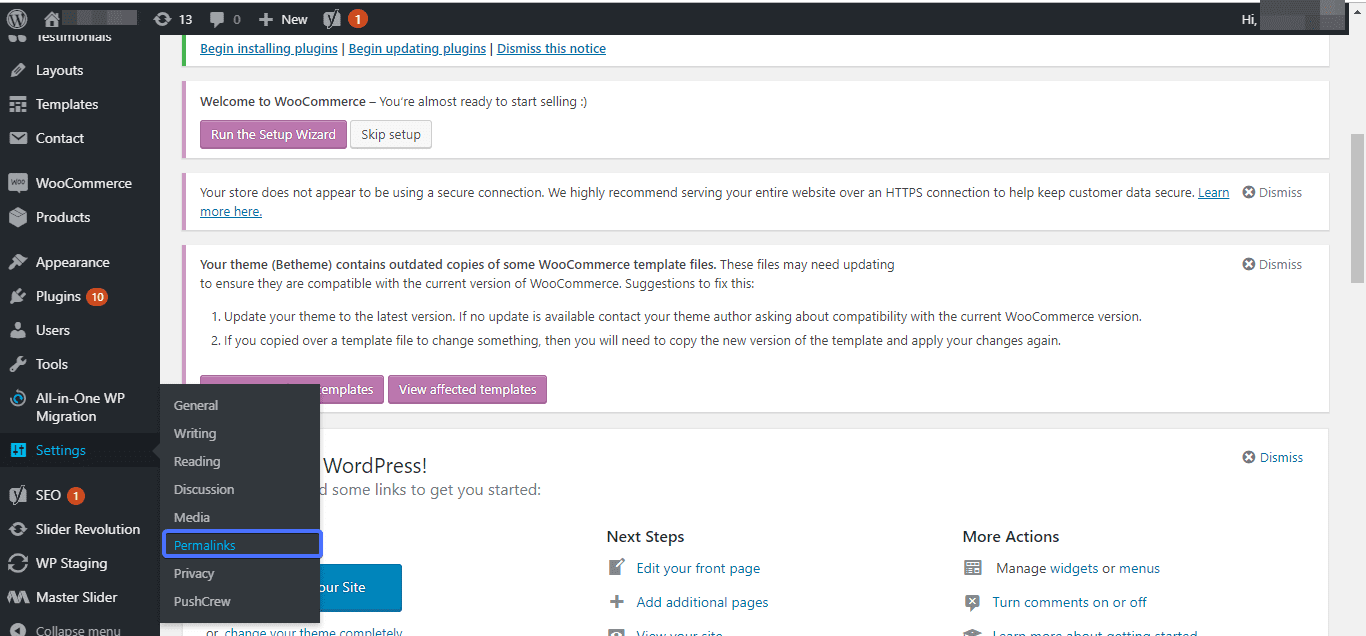Click the Master Slider icon in sidebar
The height and width of the screenshot is (636, 1366).
tap(17, 597)
